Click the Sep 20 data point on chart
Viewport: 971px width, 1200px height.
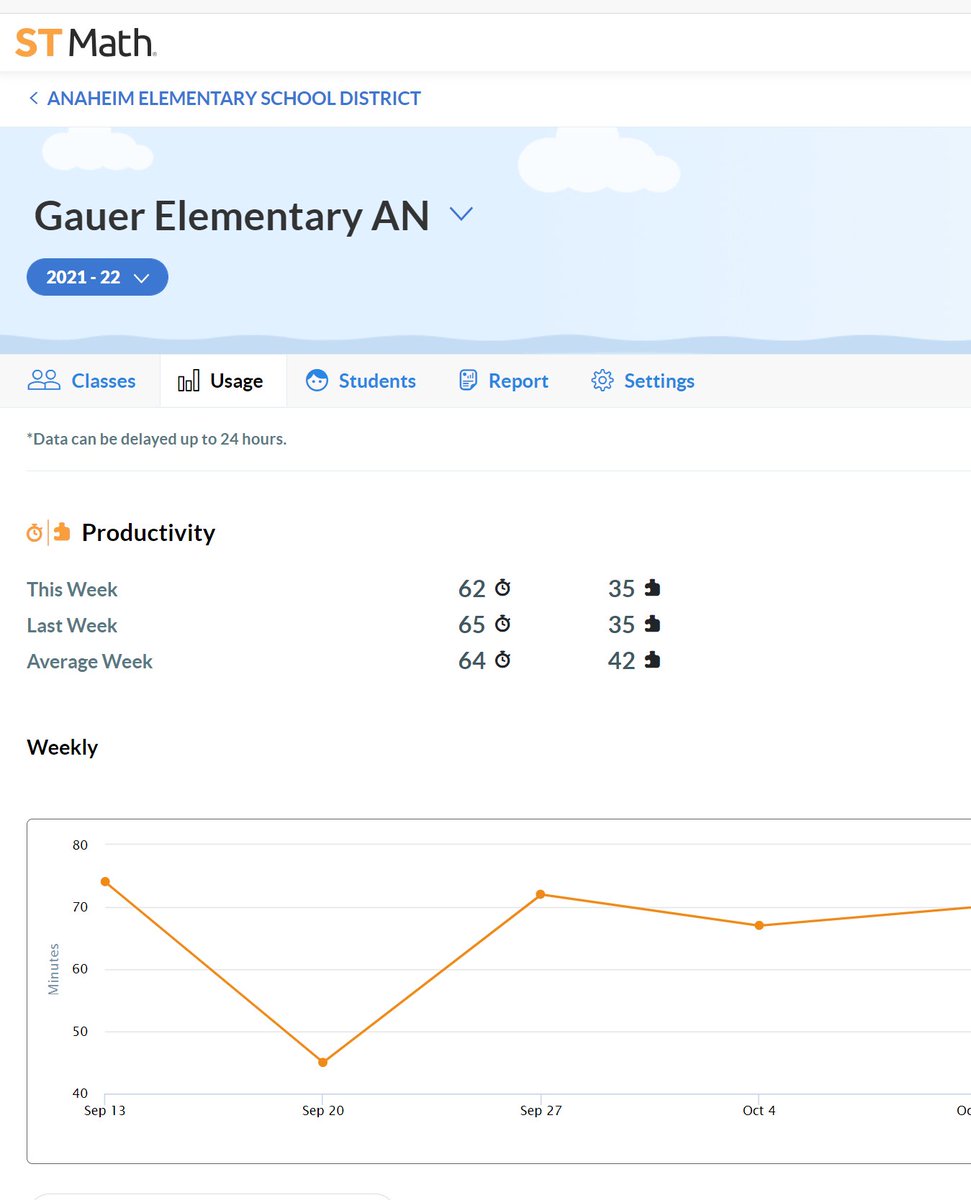tap(322, 1062)
